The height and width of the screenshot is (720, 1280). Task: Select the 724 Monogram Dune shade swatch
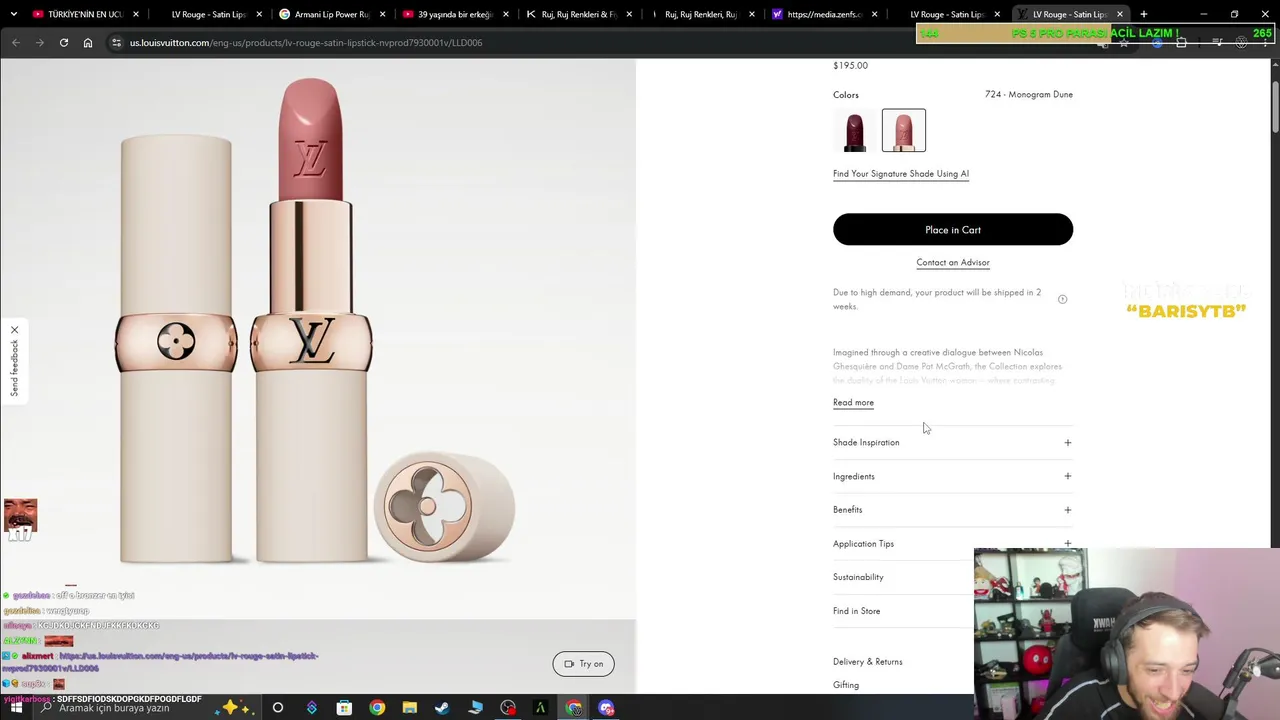(904, 130)
